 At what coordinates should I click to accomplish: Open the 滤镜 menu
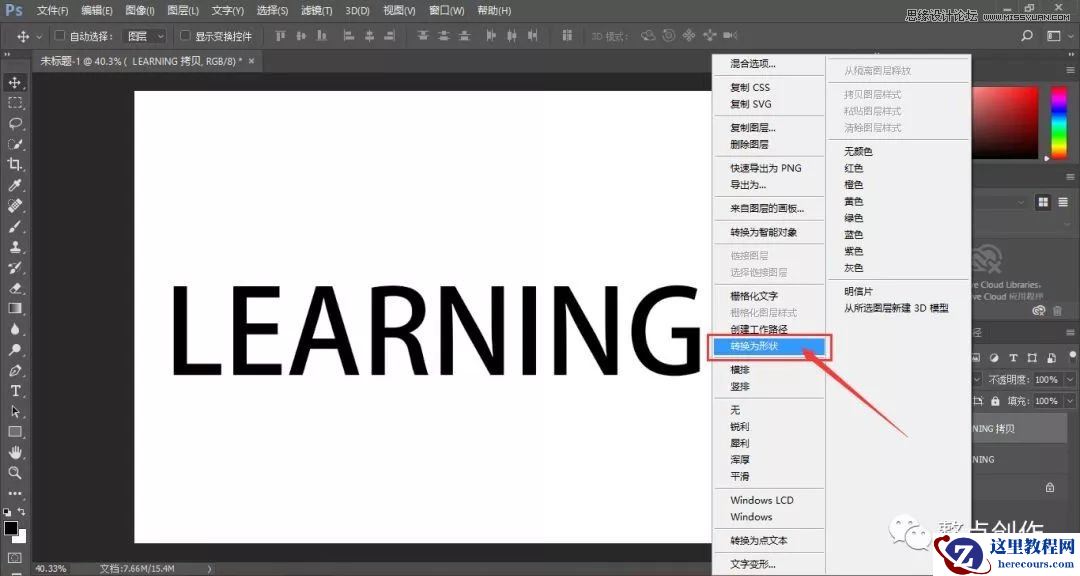(x=315, y=10)
